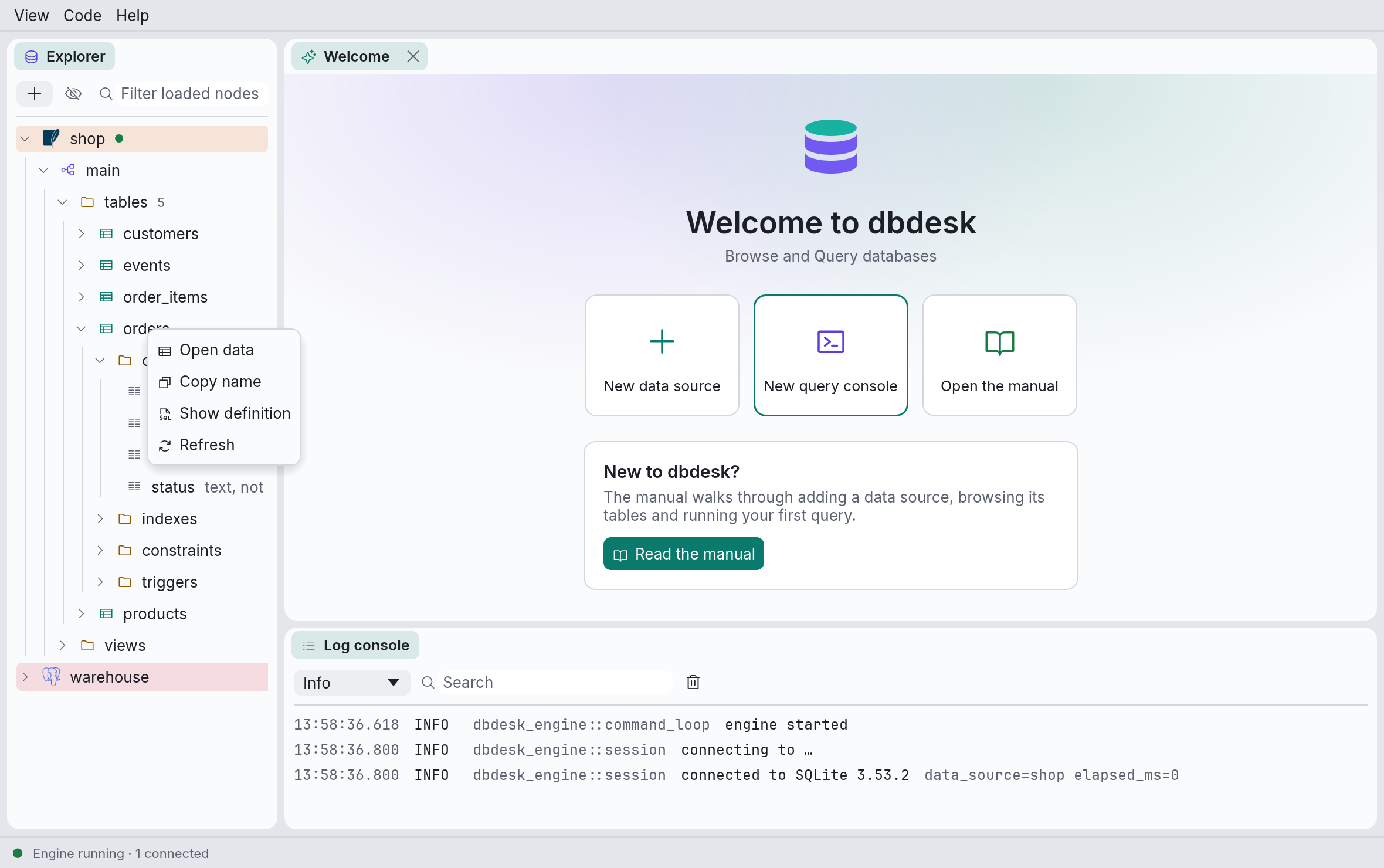Open the Help menu

click(x=133, y=15)
